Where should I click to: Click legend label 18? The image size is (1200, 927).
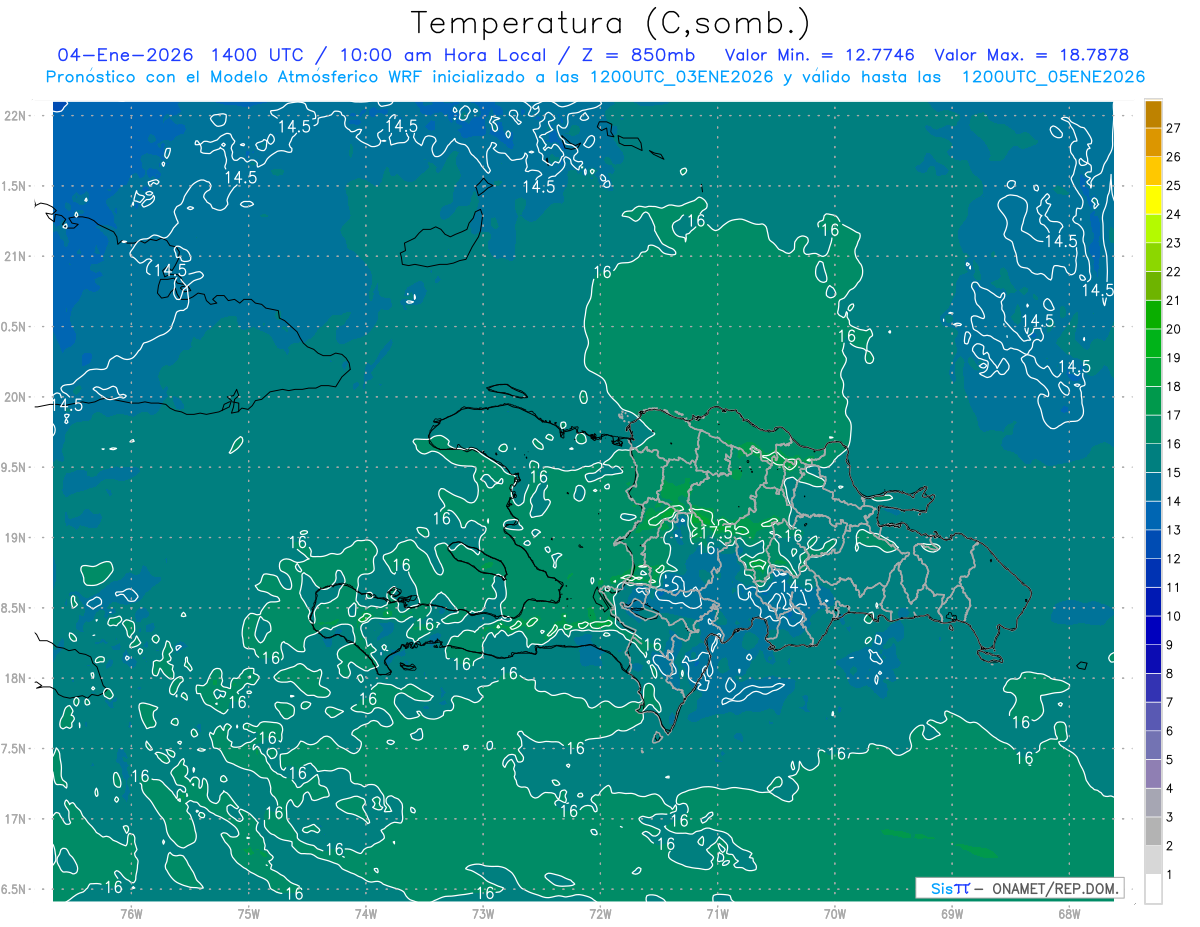pos(1173,386)
